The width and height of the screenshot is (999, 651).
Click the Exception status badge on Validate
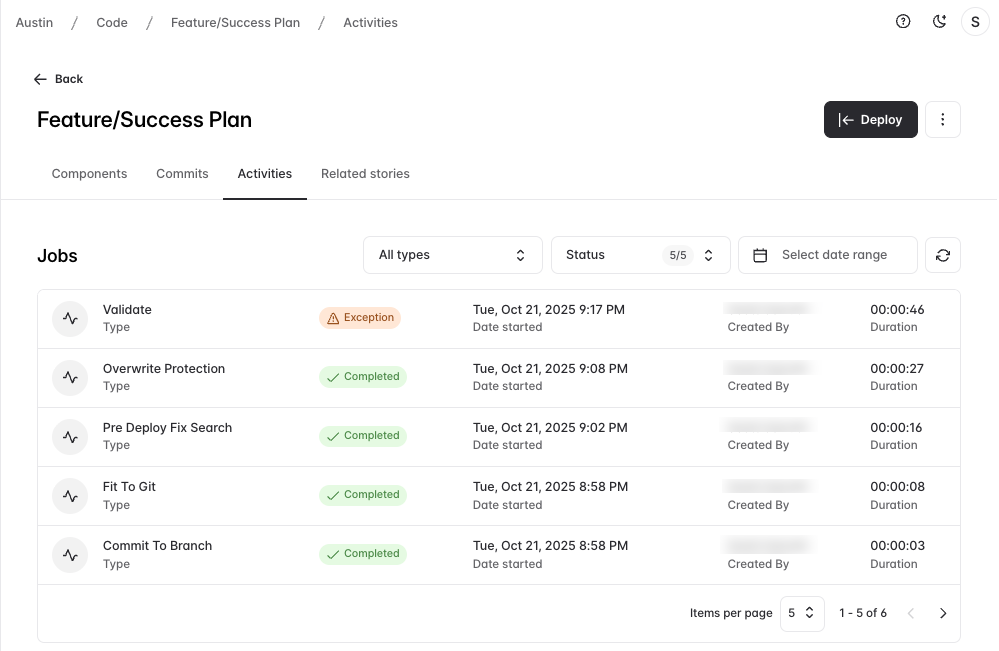tap(360, 318)
